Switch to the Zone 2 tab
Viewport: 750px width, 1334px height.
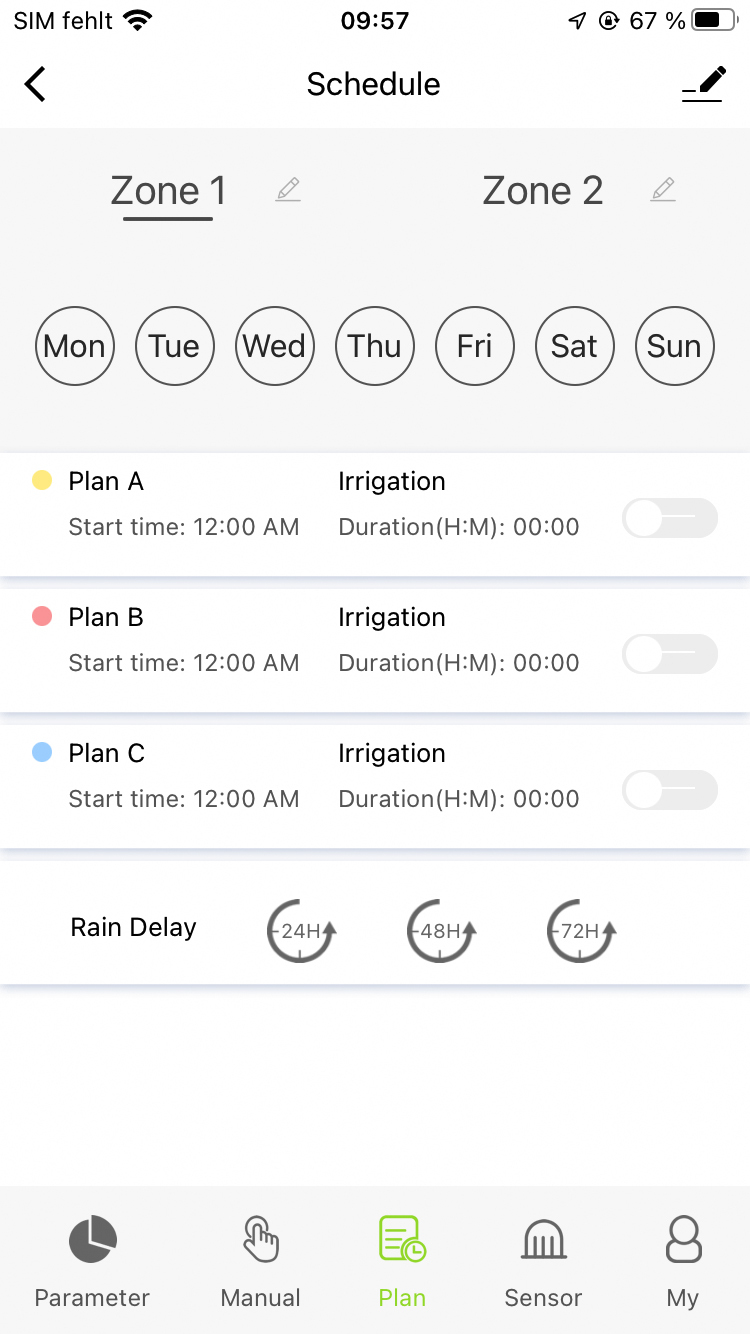pos(542,190)
